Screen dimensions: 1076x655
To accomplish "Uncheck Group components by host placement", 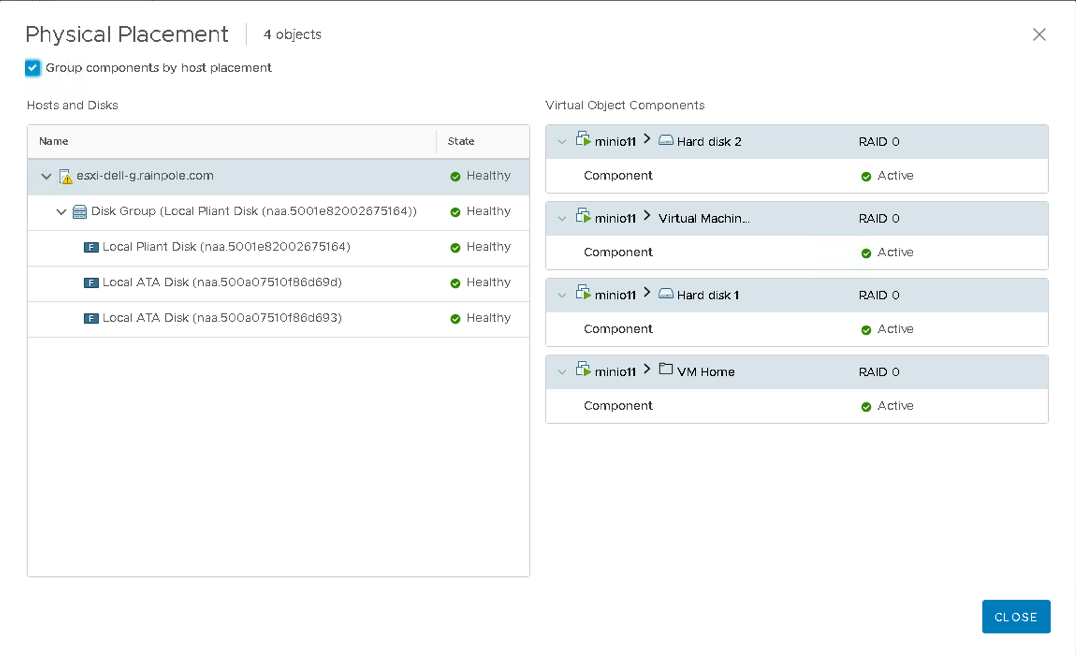I will click(33, 68).
